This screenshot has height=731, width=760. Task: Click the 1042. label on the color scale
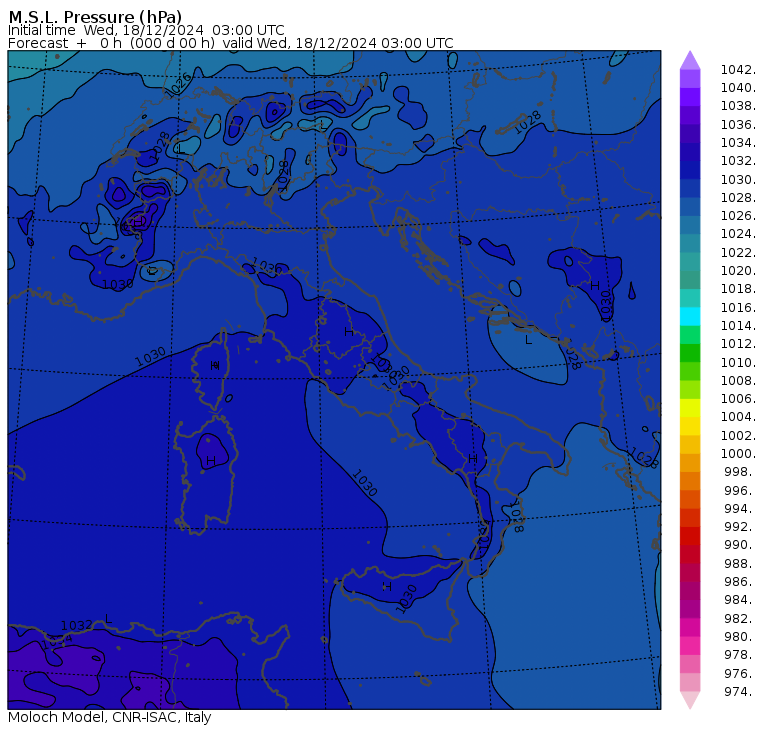pos(738,70)
